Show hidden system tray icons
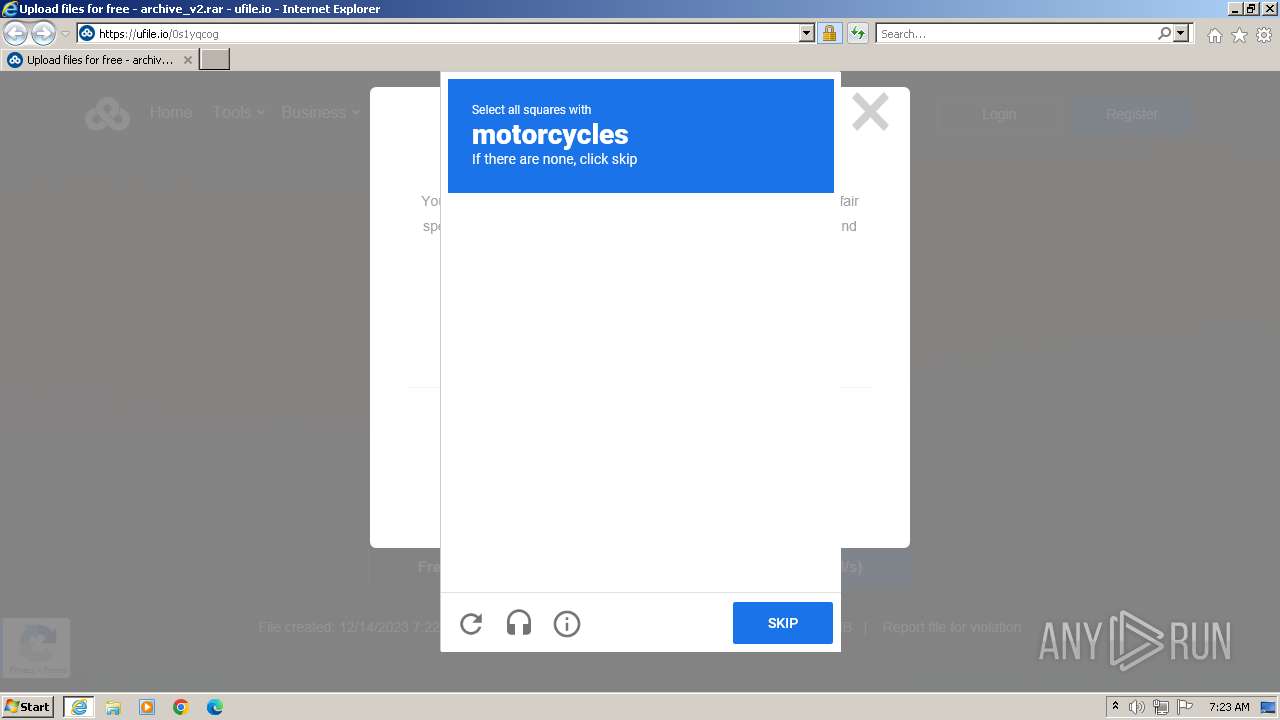This screenshot has width=1280, height=720. point(1115,707)
